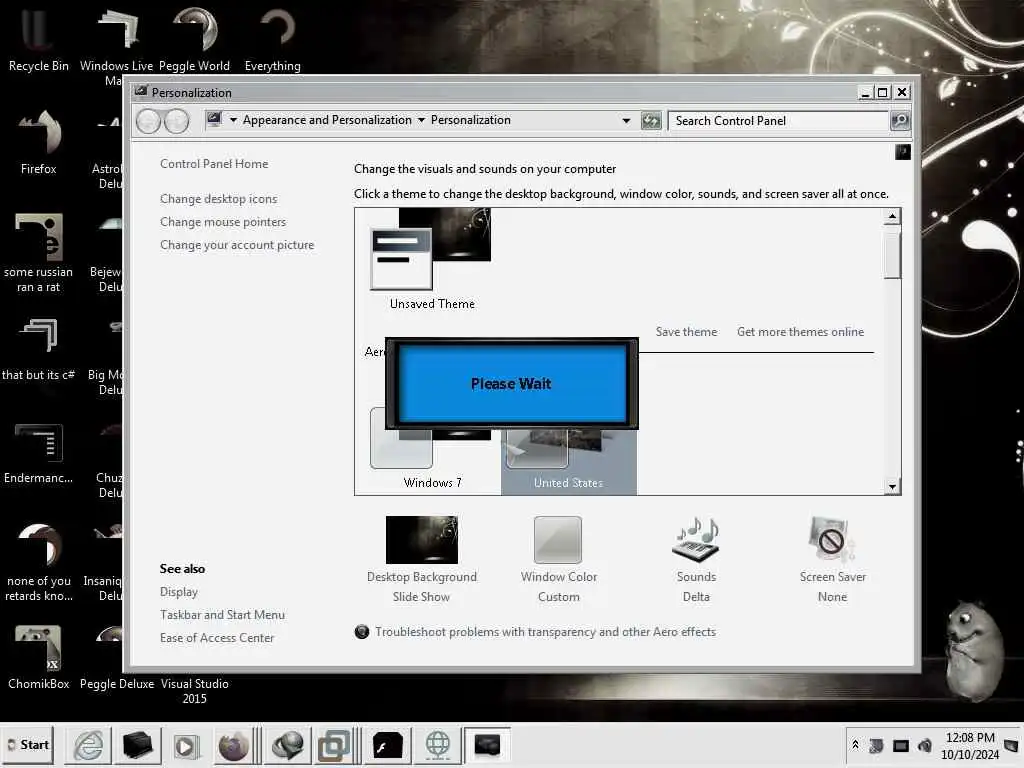Launch the Firefox desktop icon

(39, 142)
